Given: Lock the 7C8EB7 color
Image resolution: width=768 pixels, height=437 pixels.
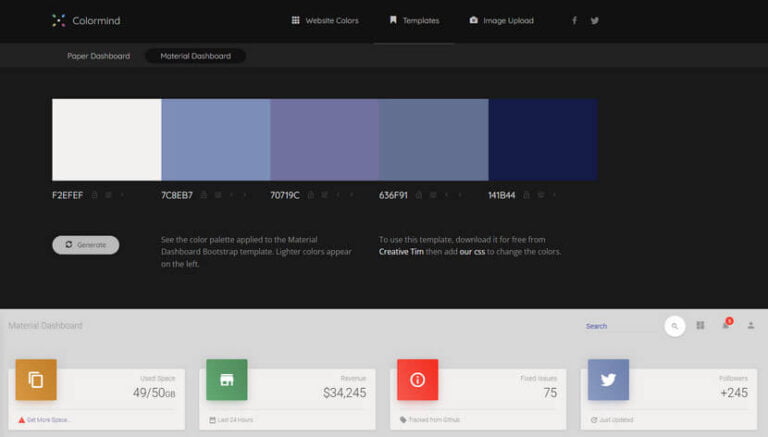Looking at the screenshot, I should coord(204,195).
